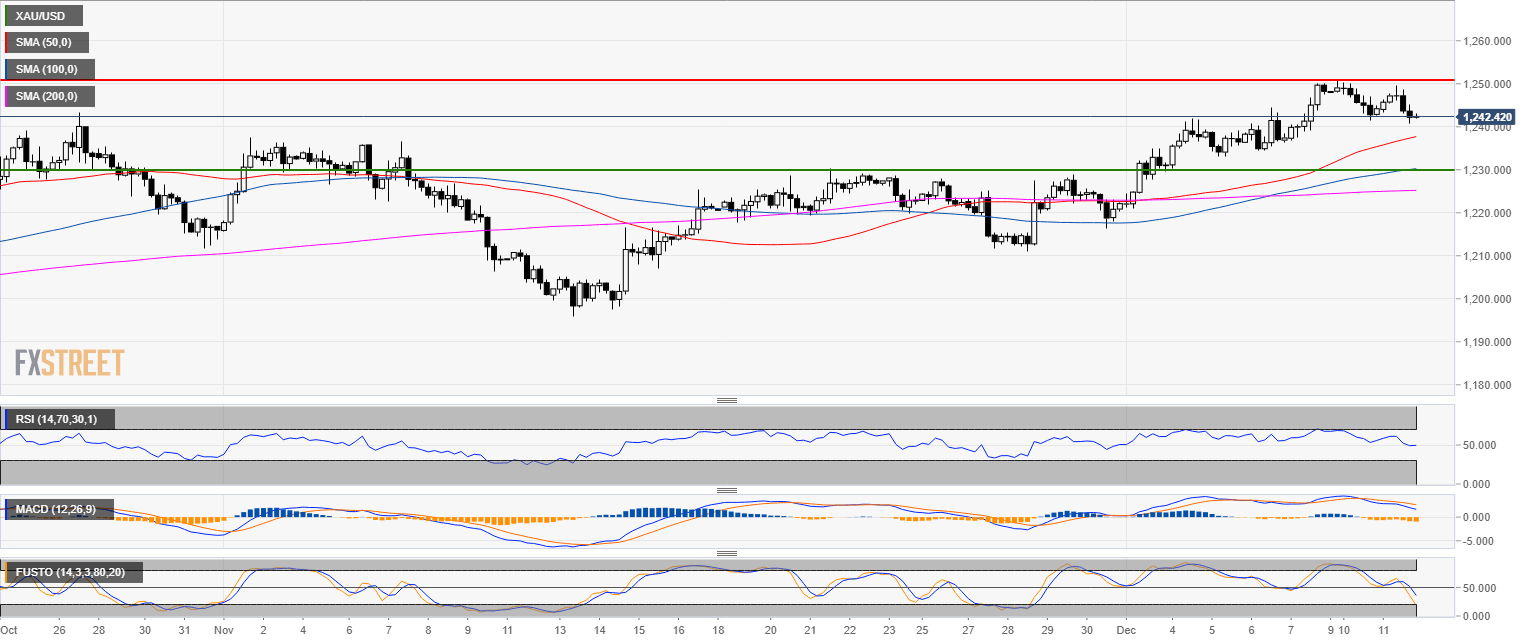Click the 1,200.000 price axis label
1531x643 pixels.
1483,299
